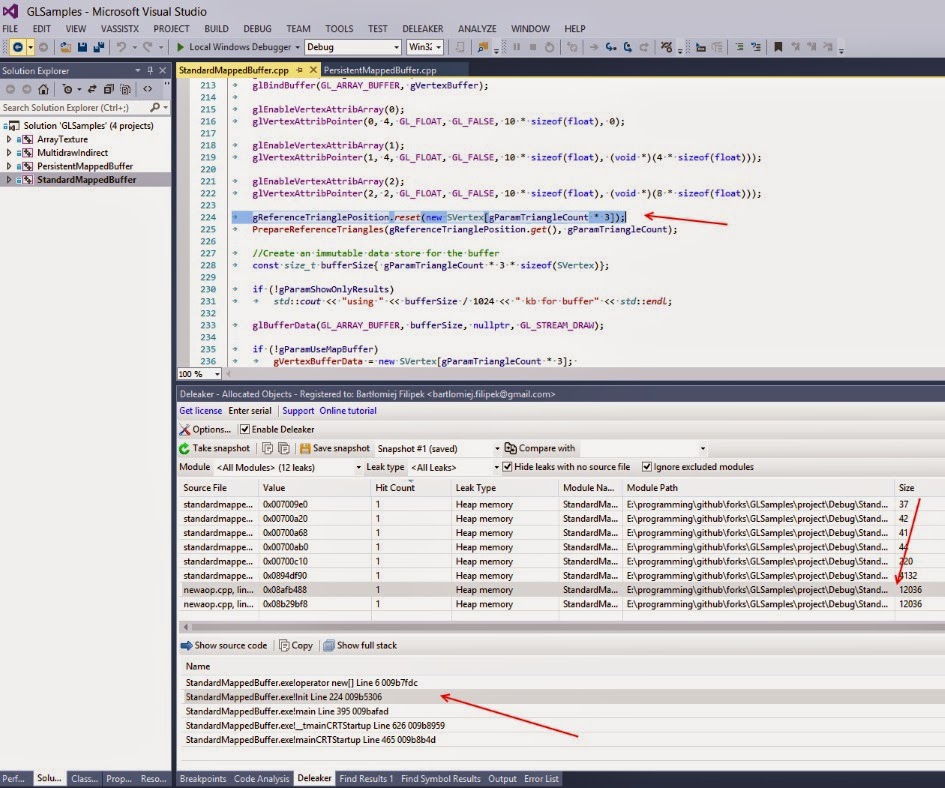945x788 pixels.
Task: Open Deleaker Options via the tools icon
Action: (185, 429)
